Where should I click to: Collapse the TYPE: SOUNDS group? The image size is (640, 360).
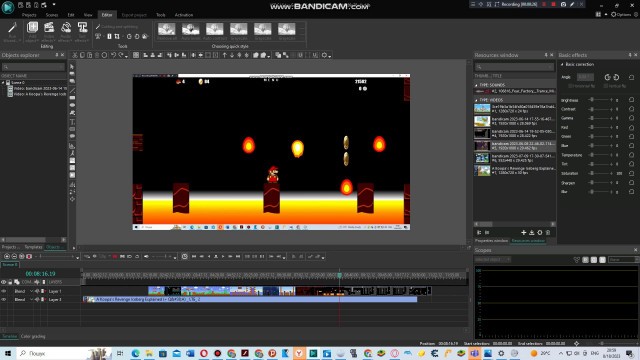(476, 85)
